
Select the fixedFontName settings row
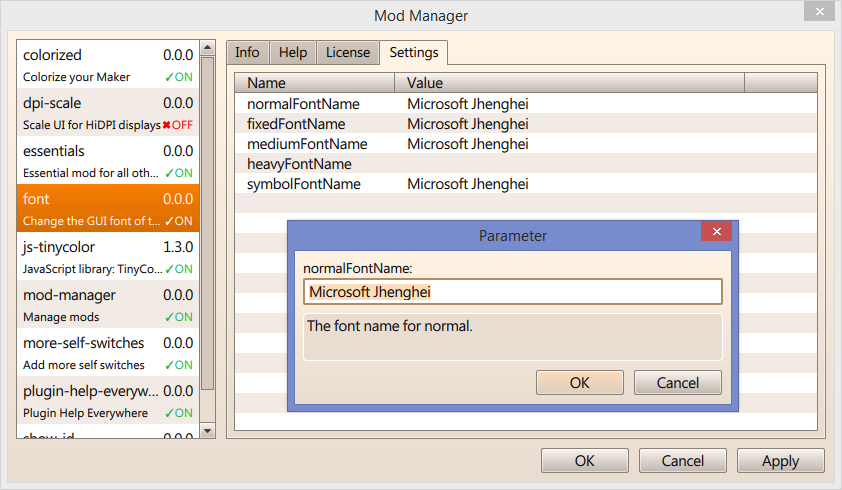pyautogui.click(x=526, y=124)
